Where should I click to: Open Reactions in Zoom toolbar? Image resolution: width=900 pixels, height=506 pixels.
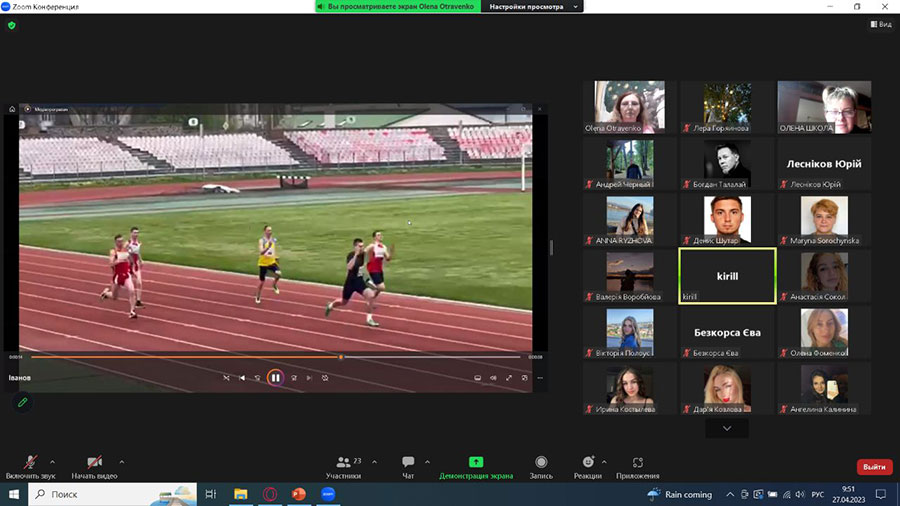pyautogui.click(x=589, y=466)
